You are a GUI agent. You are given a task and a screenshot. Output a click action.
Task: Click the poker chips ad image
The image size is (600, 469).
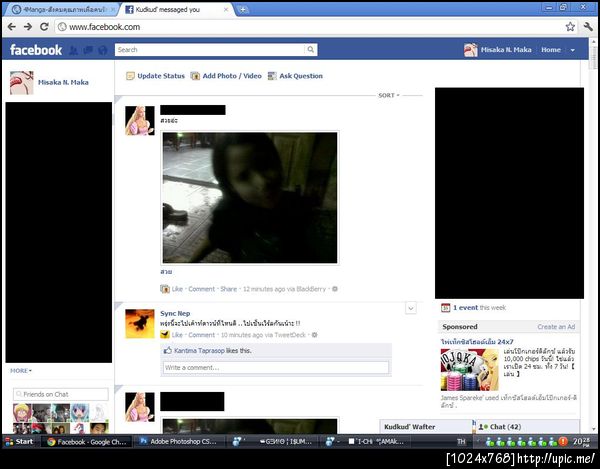[x=470, y=370]
